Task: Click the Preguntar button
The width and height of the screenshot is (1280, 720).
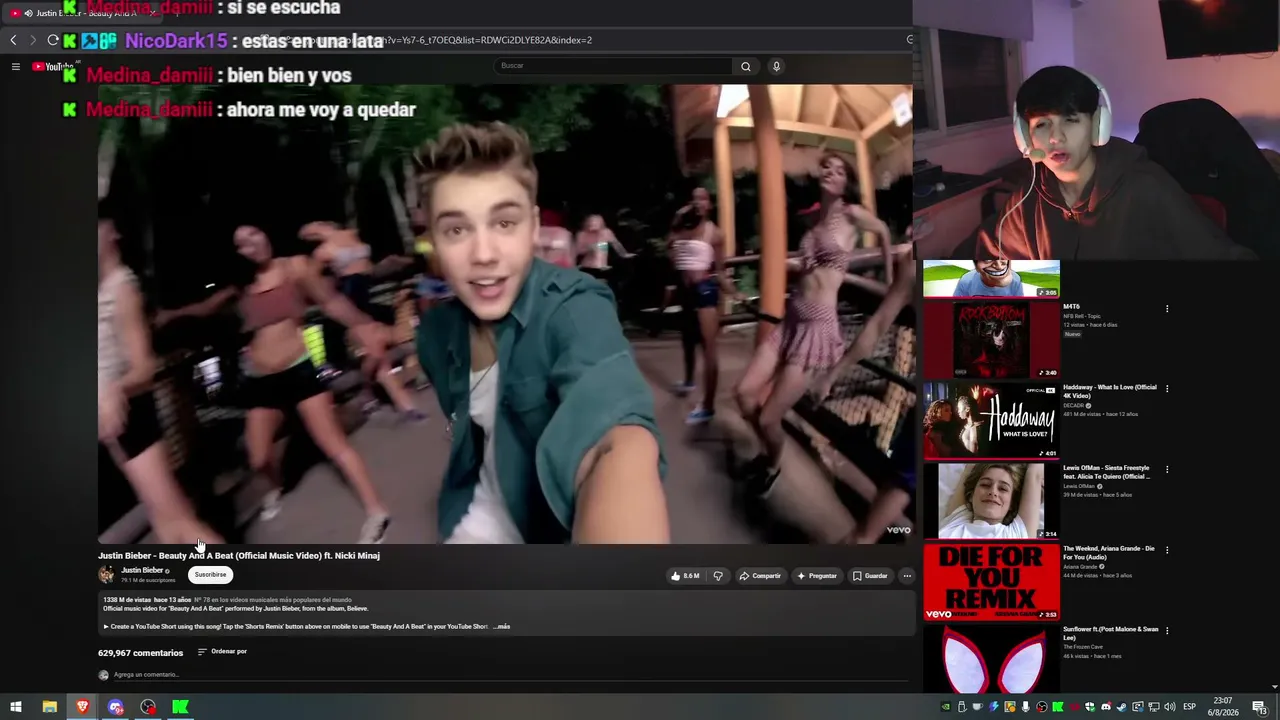Action: pyautogui.click(x=817, y=576)
